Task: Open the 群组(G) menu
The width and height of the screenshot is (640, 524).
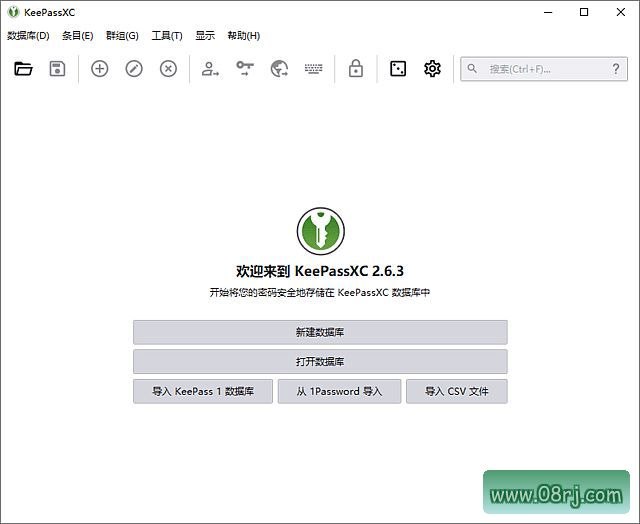Action: pyautogui.click(x=122, y=36)
